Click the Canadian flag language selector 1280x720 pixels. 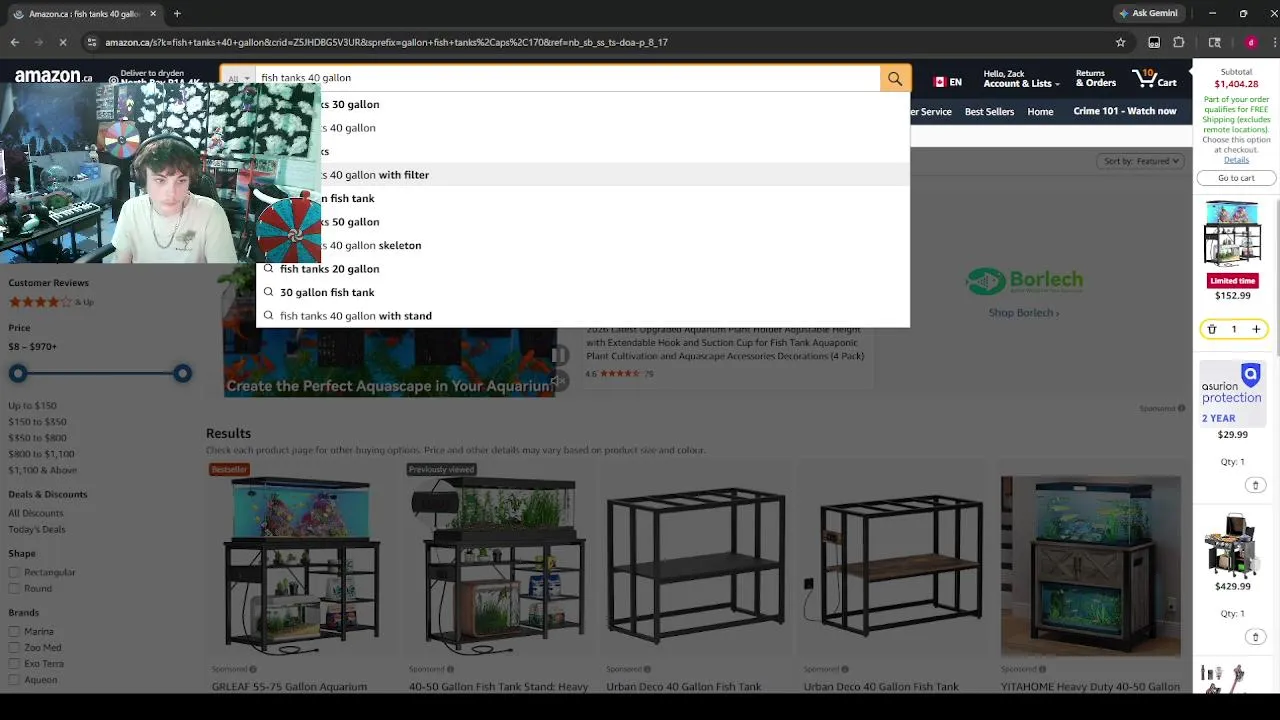coord(947,82)
